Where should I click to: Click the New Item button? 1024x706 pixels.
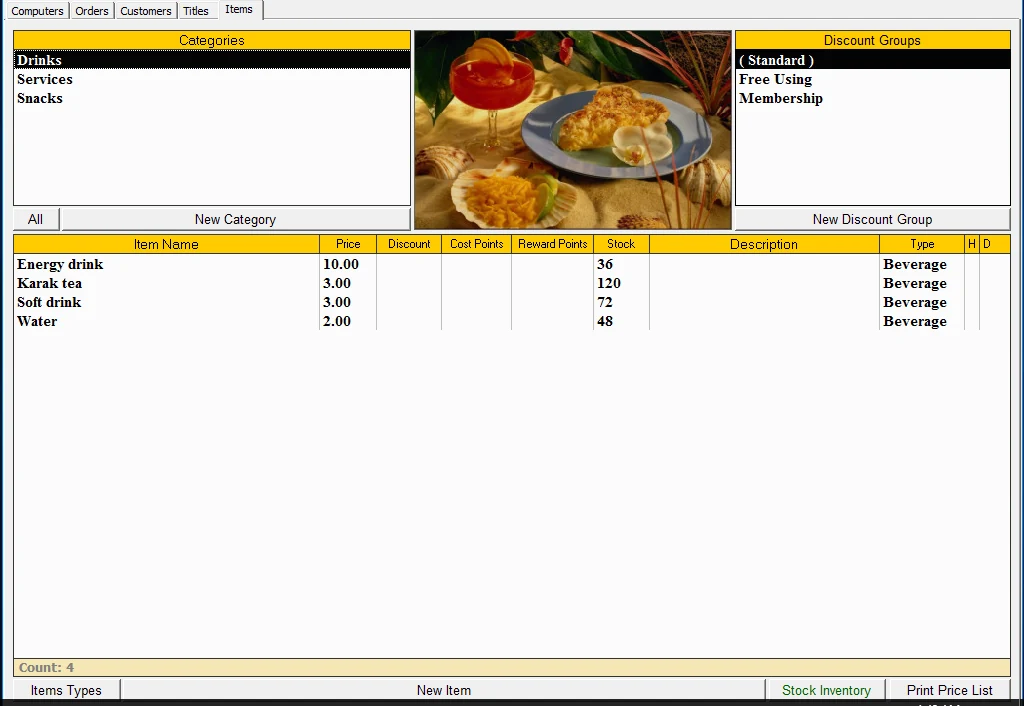pyautogui.click(x=443, y=690)
